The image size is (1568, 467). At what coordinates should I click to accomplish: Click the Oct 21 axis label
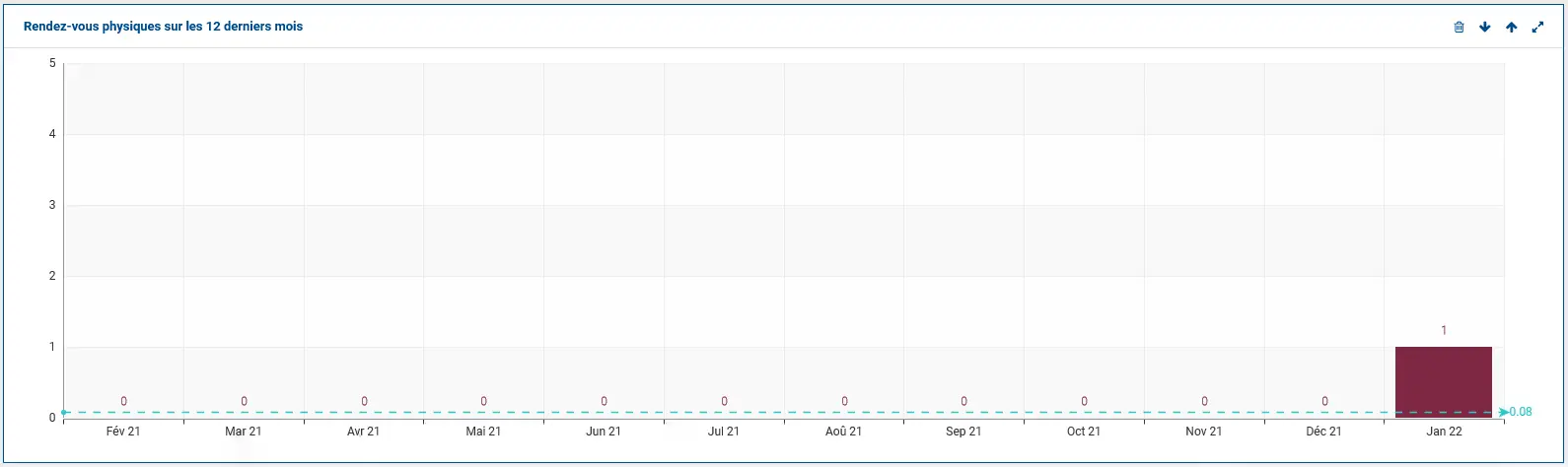(1084, 432)
